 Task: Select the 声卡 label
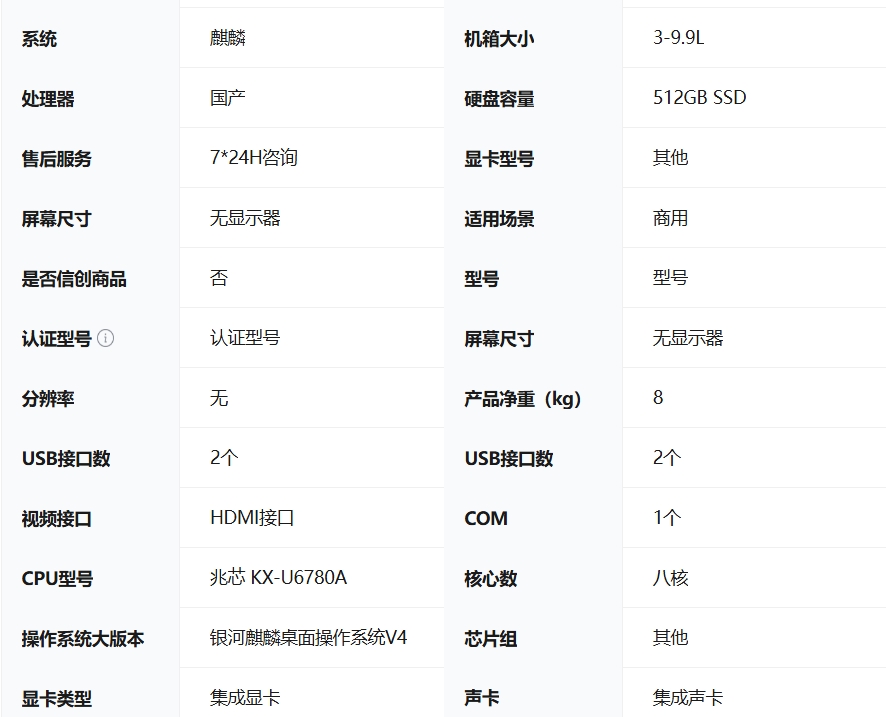tap(481, 698)
